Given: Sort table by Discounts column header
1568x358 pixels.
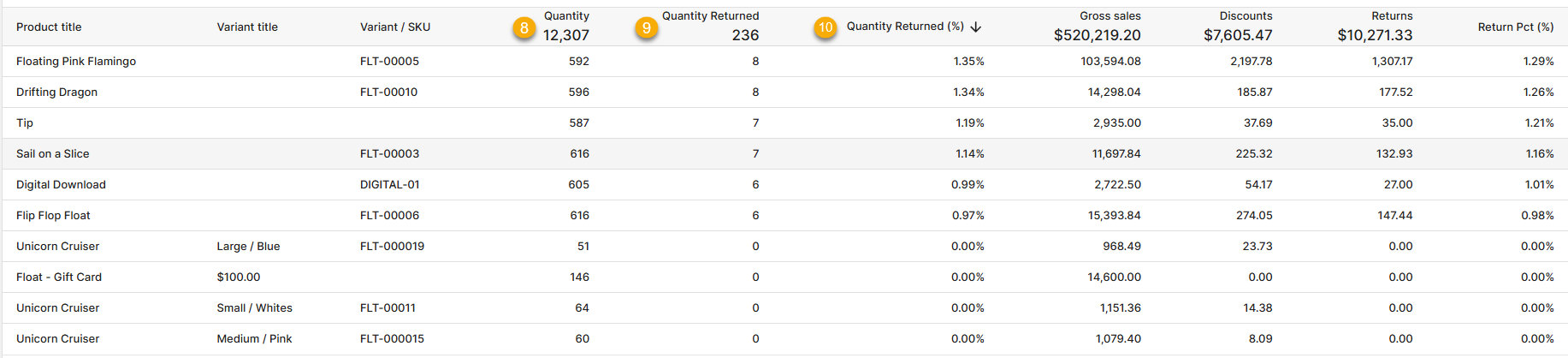Looking at the screenshot, I should 1246,16.
